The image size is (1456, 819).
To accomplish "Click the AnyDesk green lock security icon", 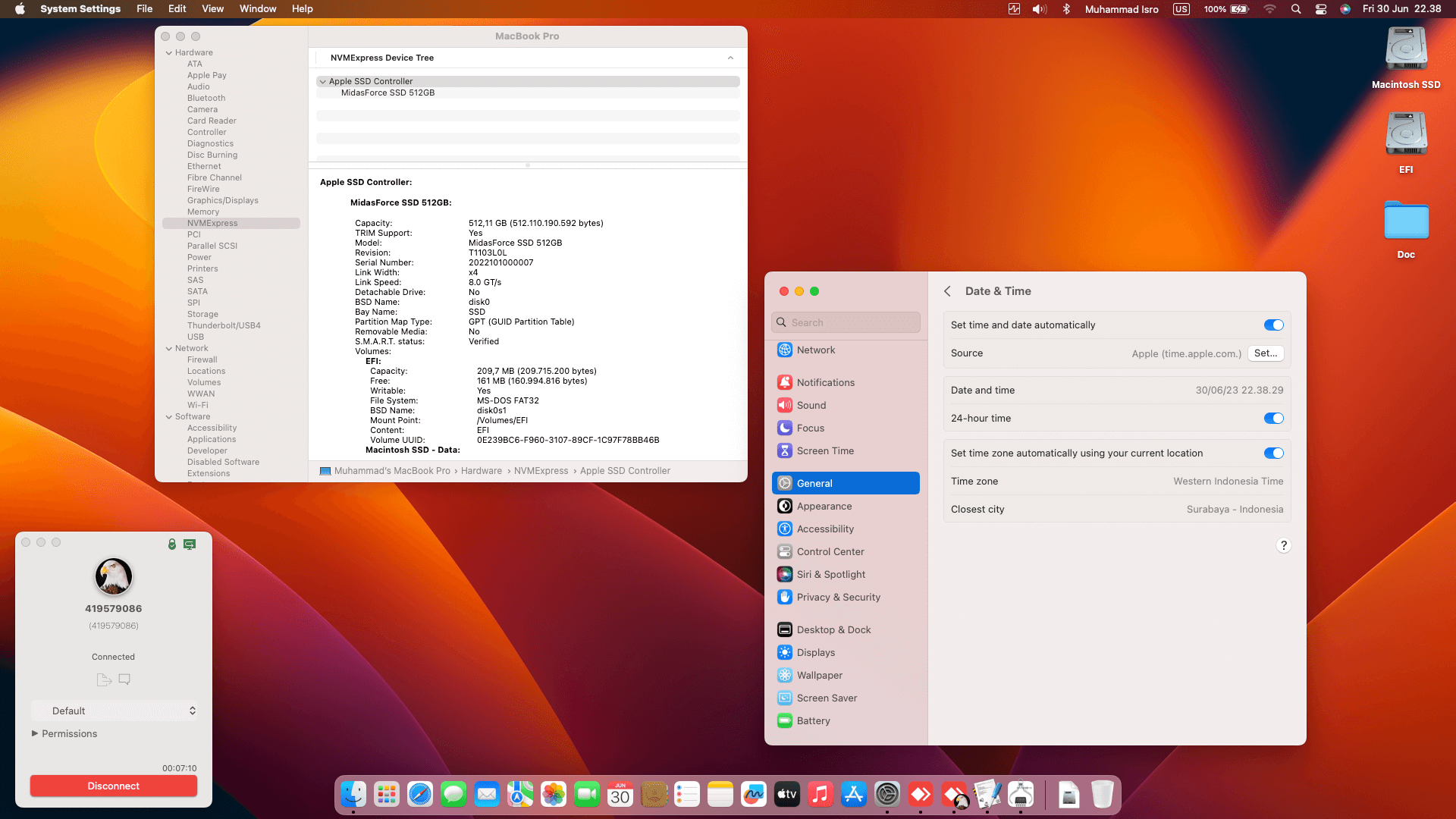I will (x=172, y=544).
